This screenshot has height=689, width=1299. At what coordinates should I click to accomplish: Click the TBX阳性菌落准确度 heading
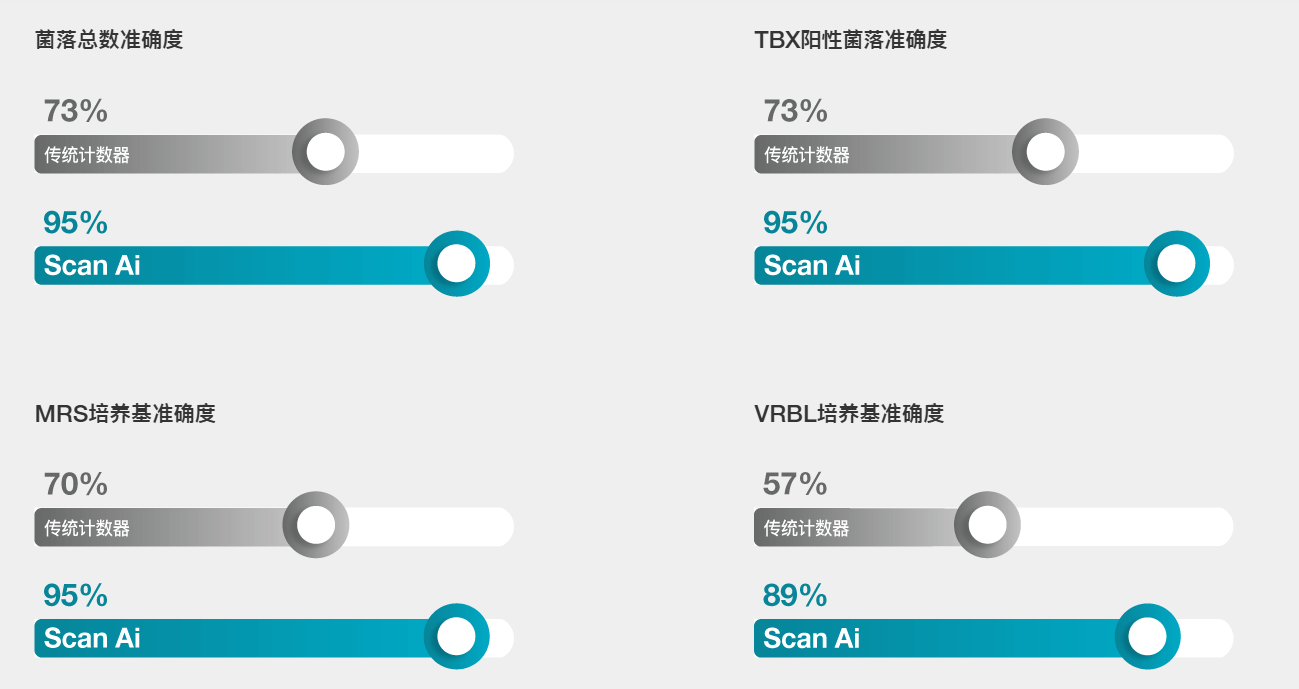850,40
